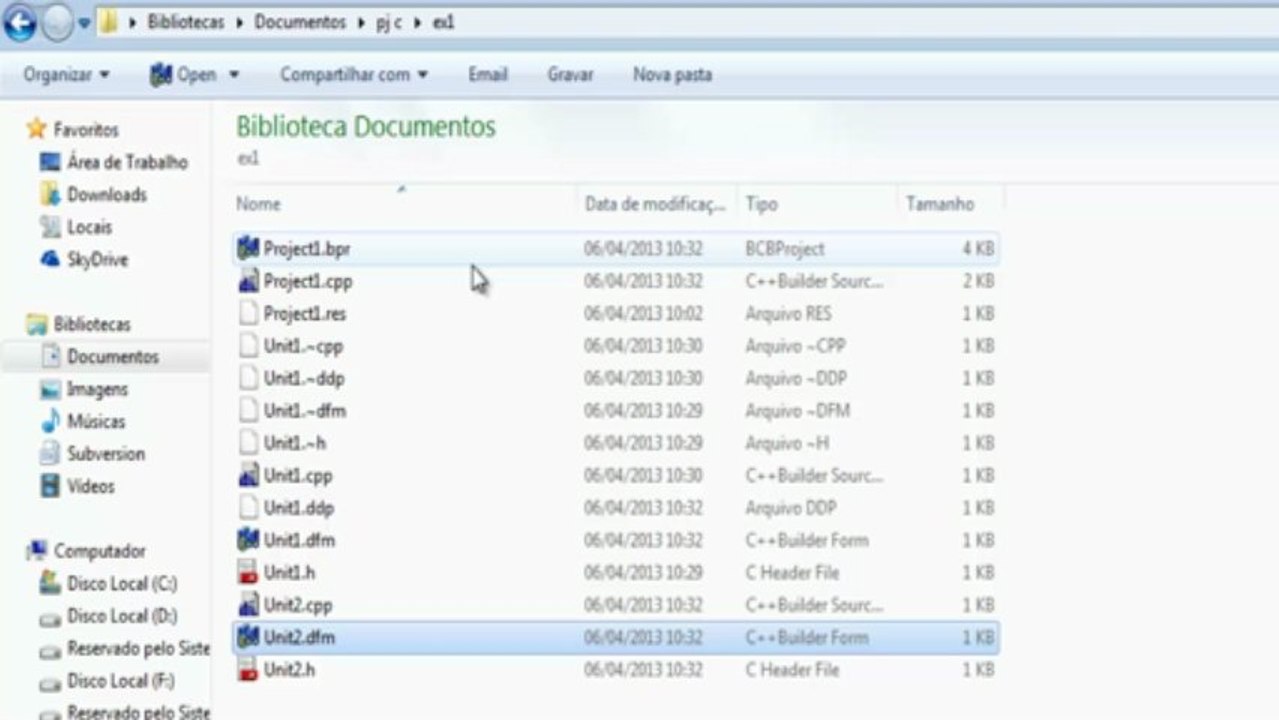Click the Unit2.h header icon
Image resolution: width=1279 pixels, height=720 pixels.
tap(248, 670)
